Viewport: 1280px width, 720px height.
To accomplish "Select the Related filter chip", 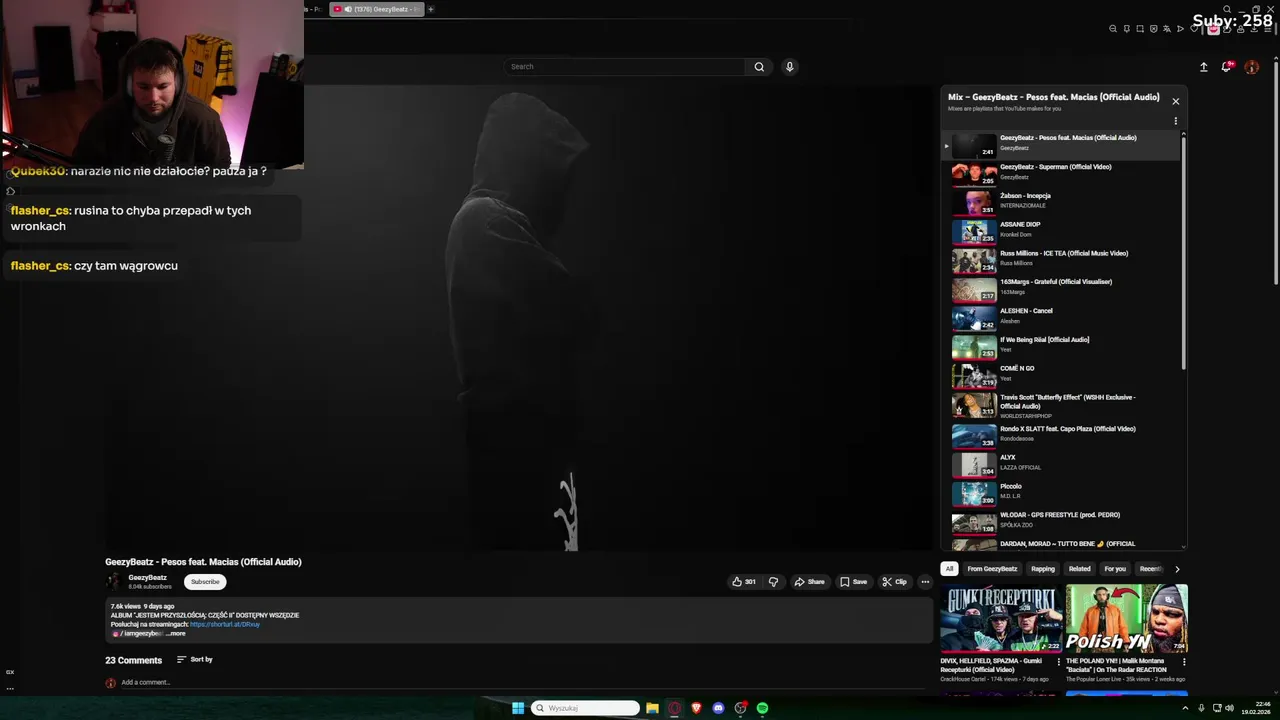I will pyautogui.click(x=1079, y=569).
